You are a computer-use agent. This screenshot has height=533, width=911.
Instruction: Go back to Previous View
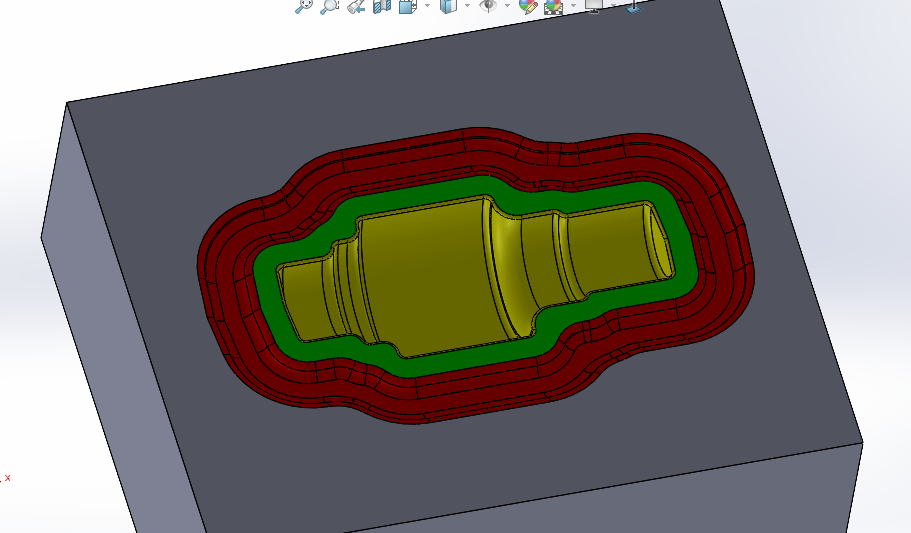[x=355, y=6]
